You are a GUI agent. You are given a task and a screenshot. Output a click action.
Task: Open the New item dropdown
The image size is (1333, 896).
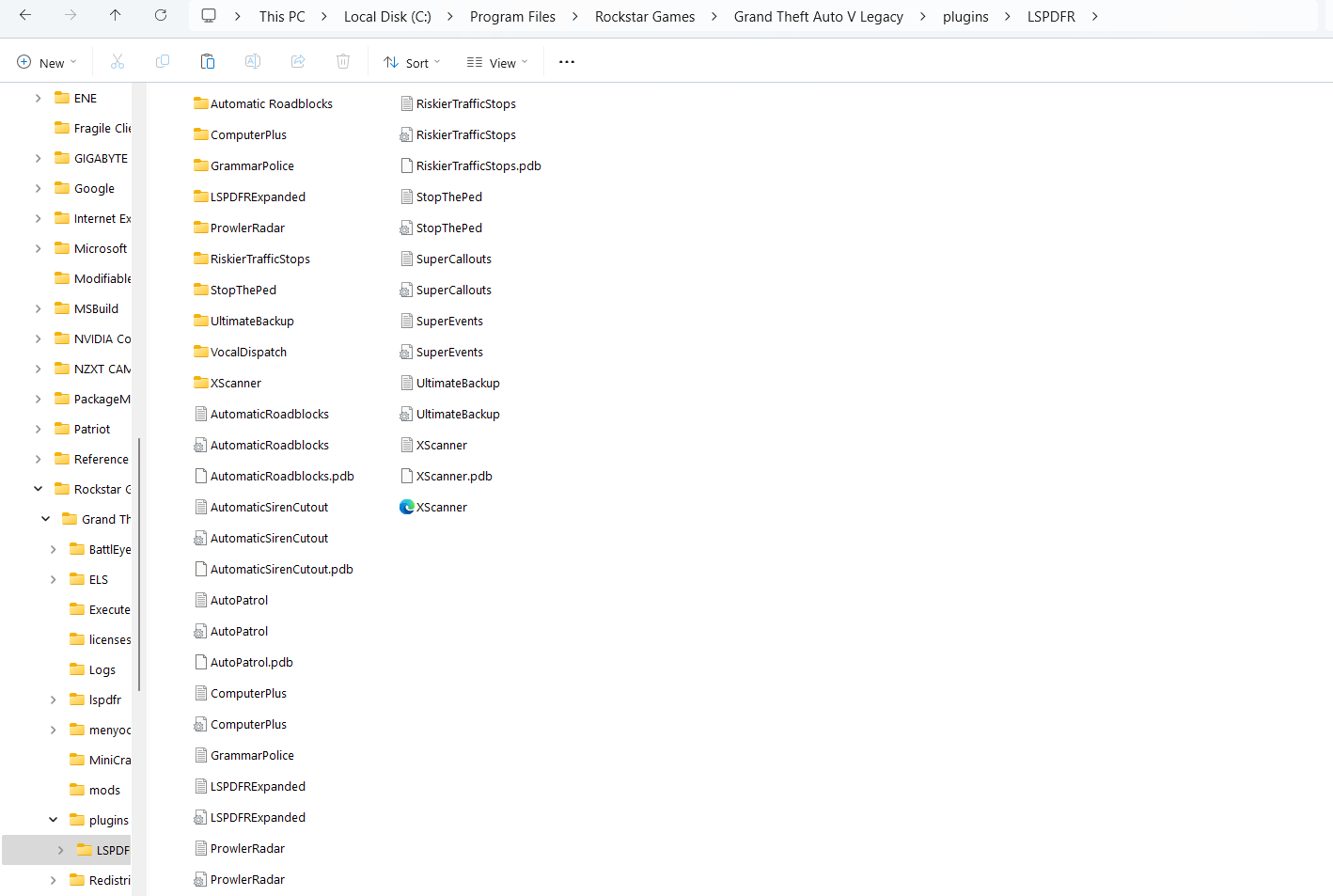tap(47, 62)
